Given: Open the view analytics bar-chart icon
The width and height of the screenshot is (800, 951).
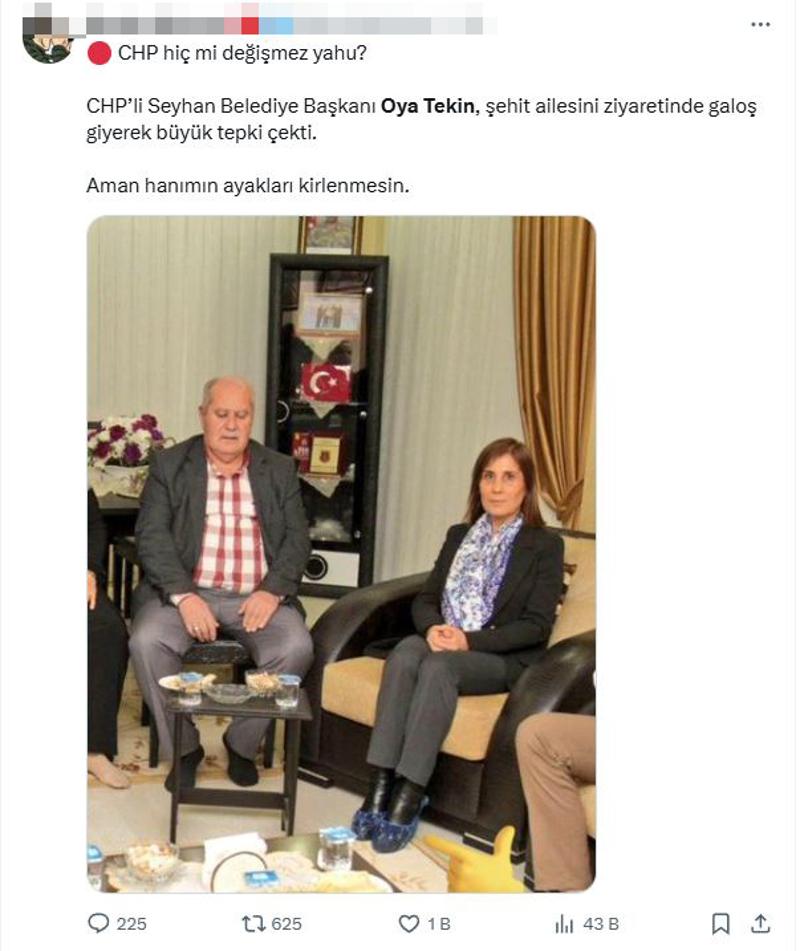Looking at the screenshot, I should (x=564, y=924).
